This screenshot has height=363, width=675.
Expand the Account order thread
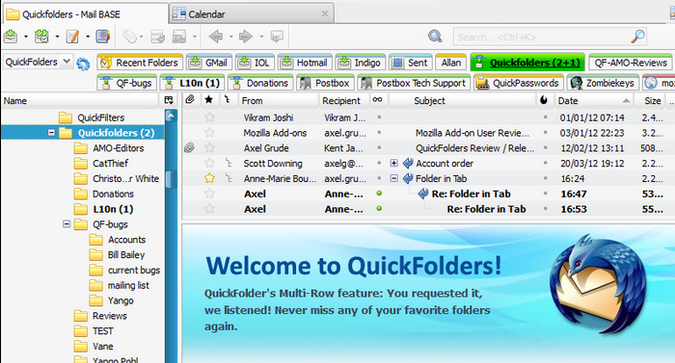click(394, 163)
